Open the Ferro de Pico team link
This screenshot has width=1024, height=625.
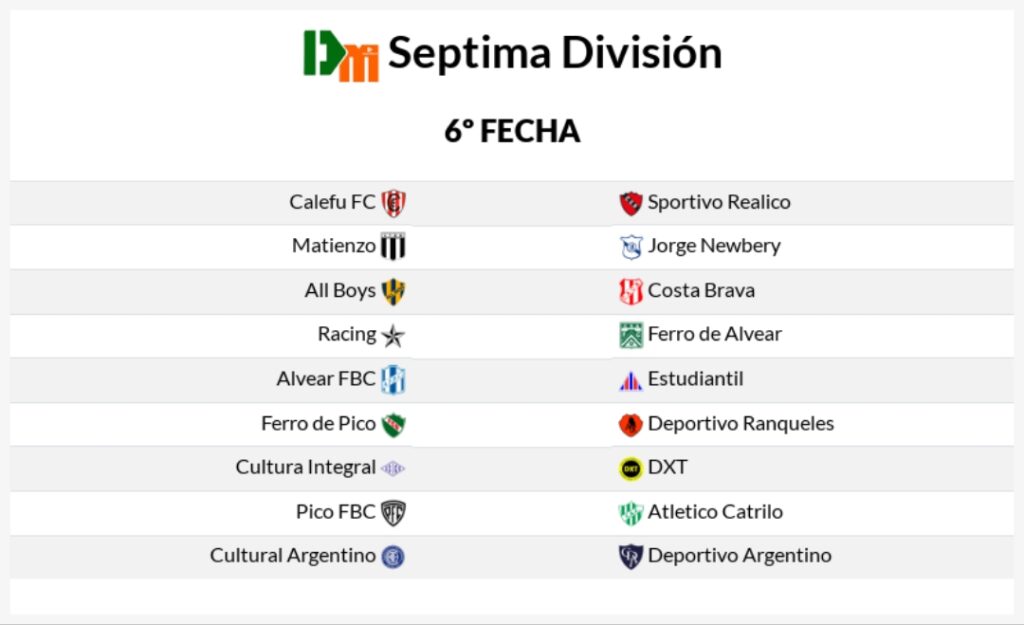pyautogui.click(x=318, y=423)
